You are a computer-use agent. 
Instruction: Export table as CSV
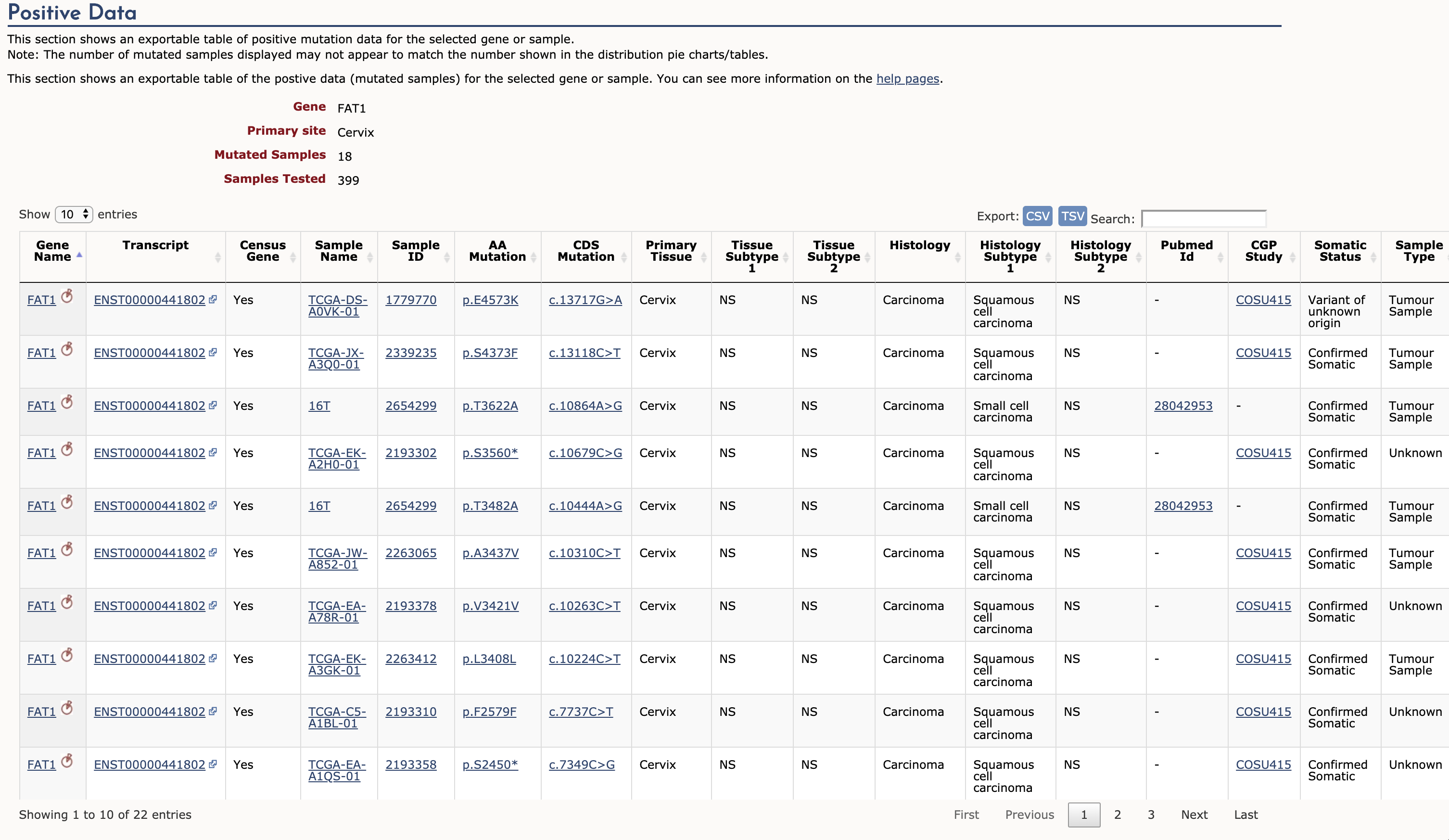pos(1037,216)
